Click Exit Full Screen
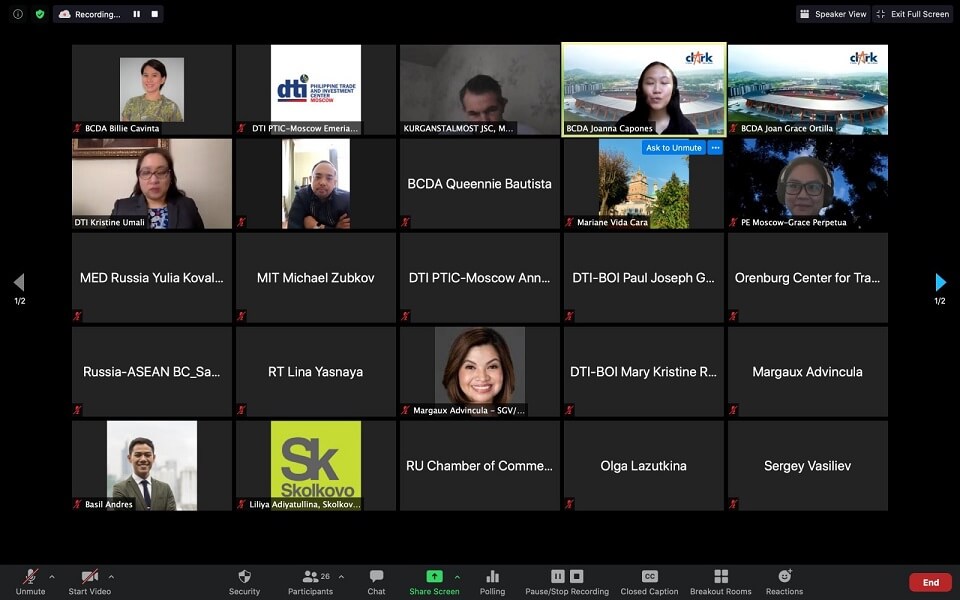The image size is (960, 600). pos(912,14)
